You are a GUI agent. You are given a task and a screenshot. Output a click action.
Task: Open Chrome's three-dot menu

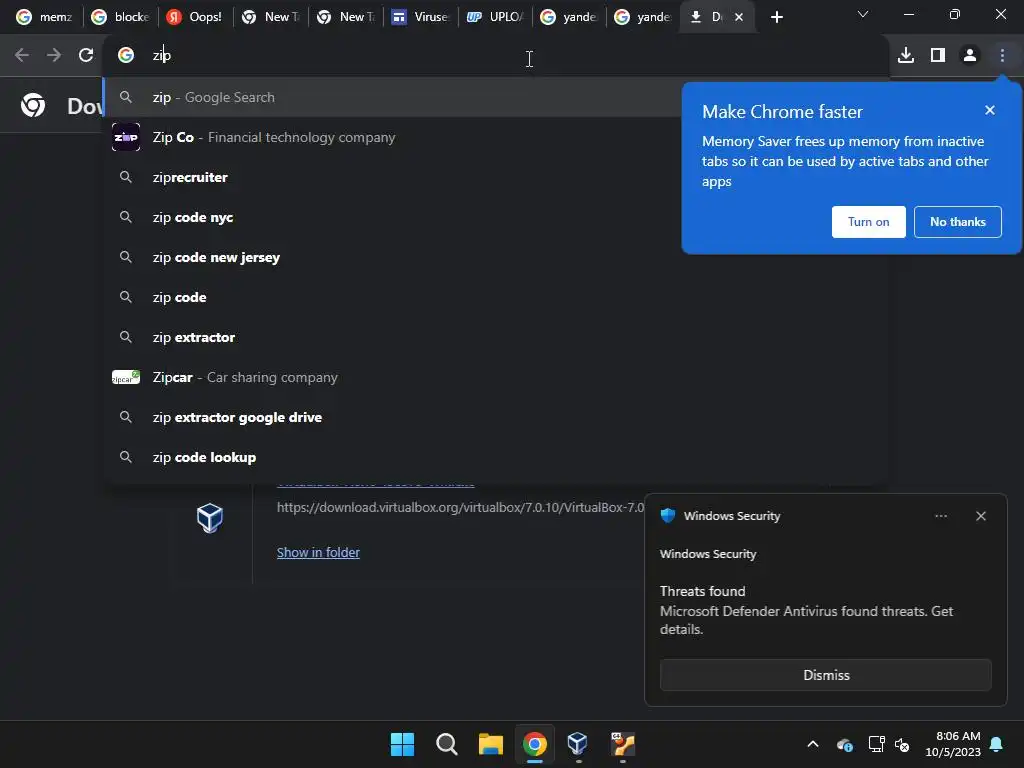click(x=1002, y=56)
